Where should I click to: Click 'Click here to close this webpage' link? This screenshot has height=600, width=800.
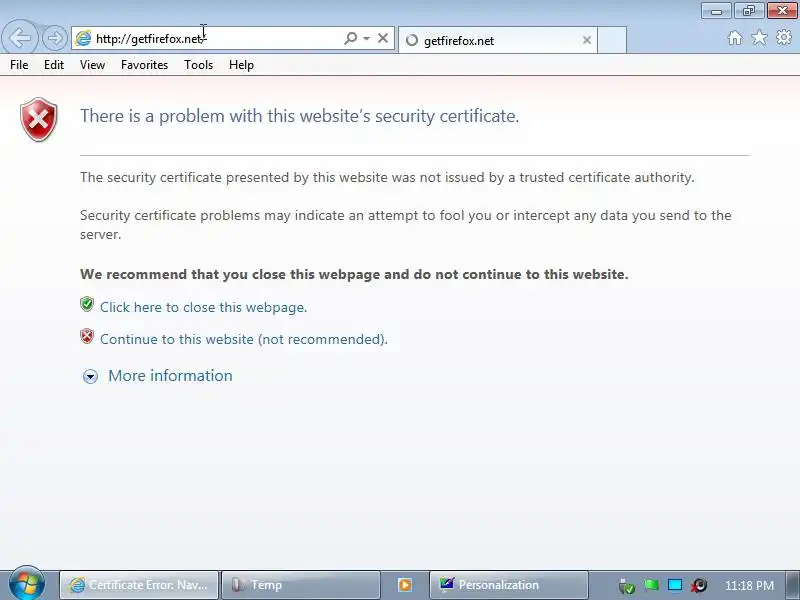point(203,307)
